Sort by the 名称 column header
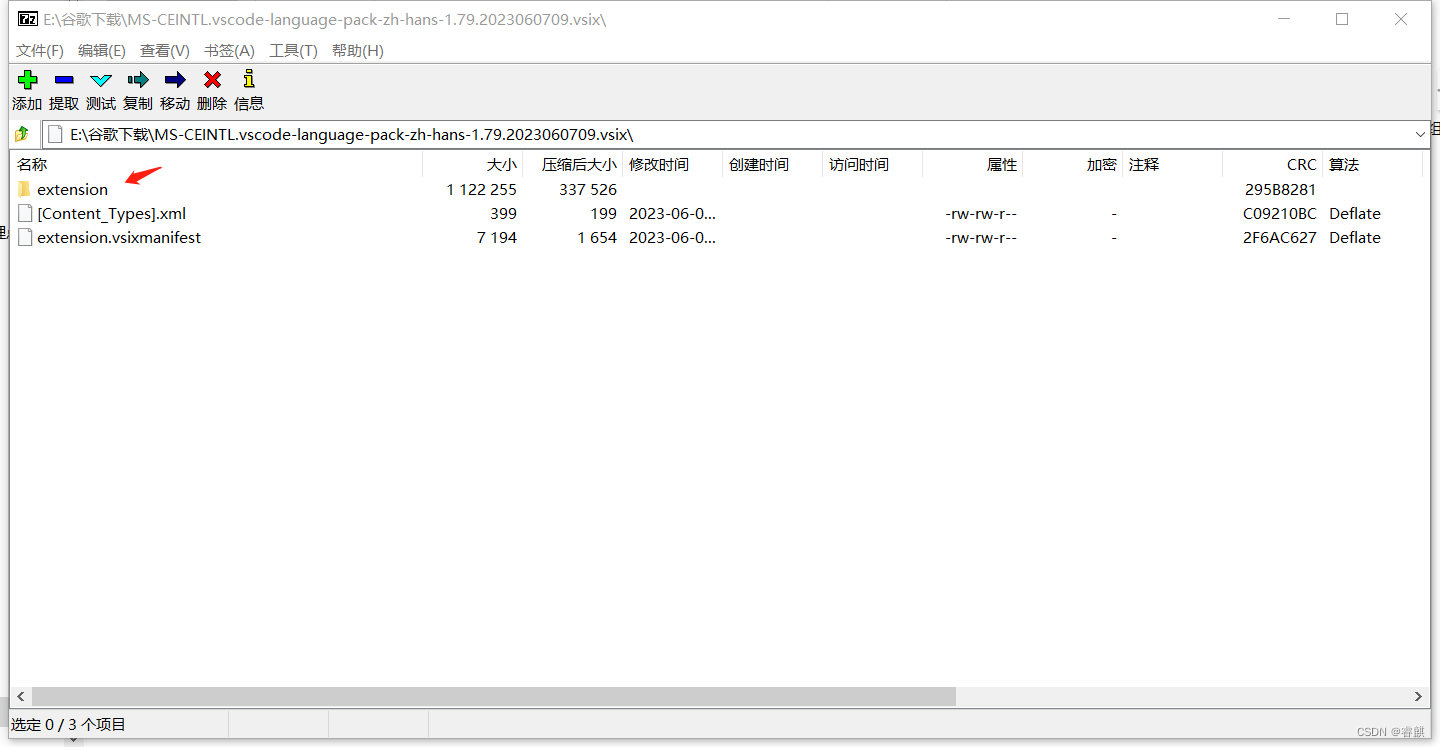Screen dimensions: 1440x747 (216, 165)
